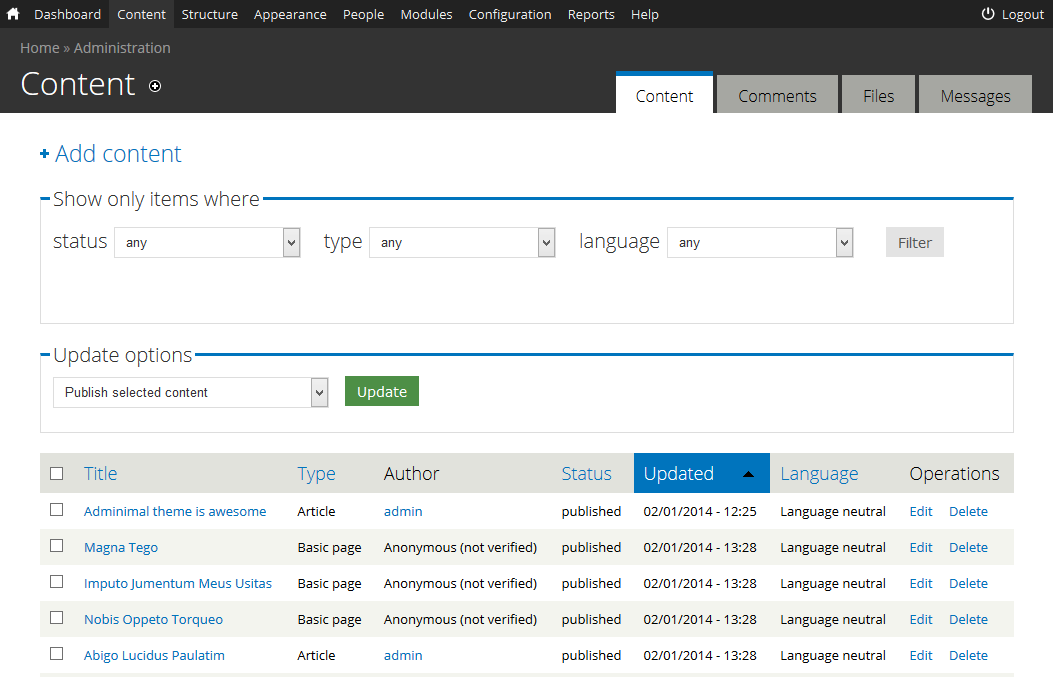1053x678 pixels.
Task: Open the People menu item
Action: coord(363,14)
